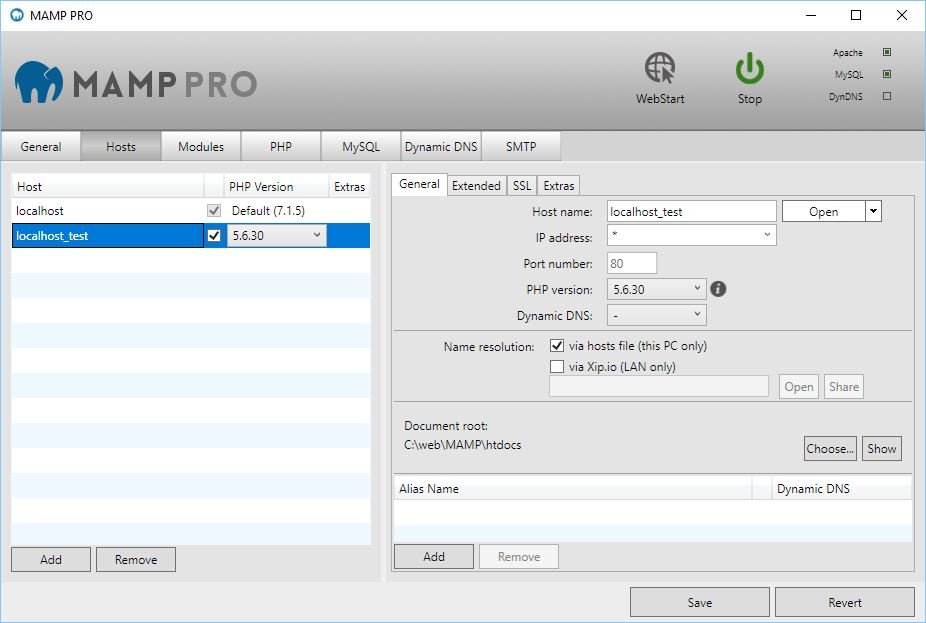Switch to the PHP tab
The image size is (926, 623).
tap(281, 146)
